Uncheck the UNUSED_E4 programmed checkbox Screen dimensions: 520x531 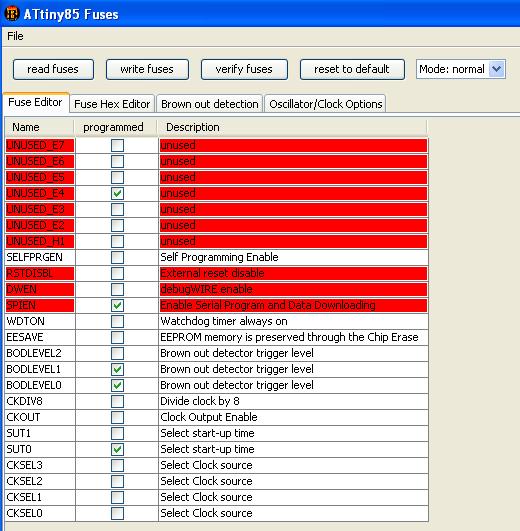pos(117,193)
